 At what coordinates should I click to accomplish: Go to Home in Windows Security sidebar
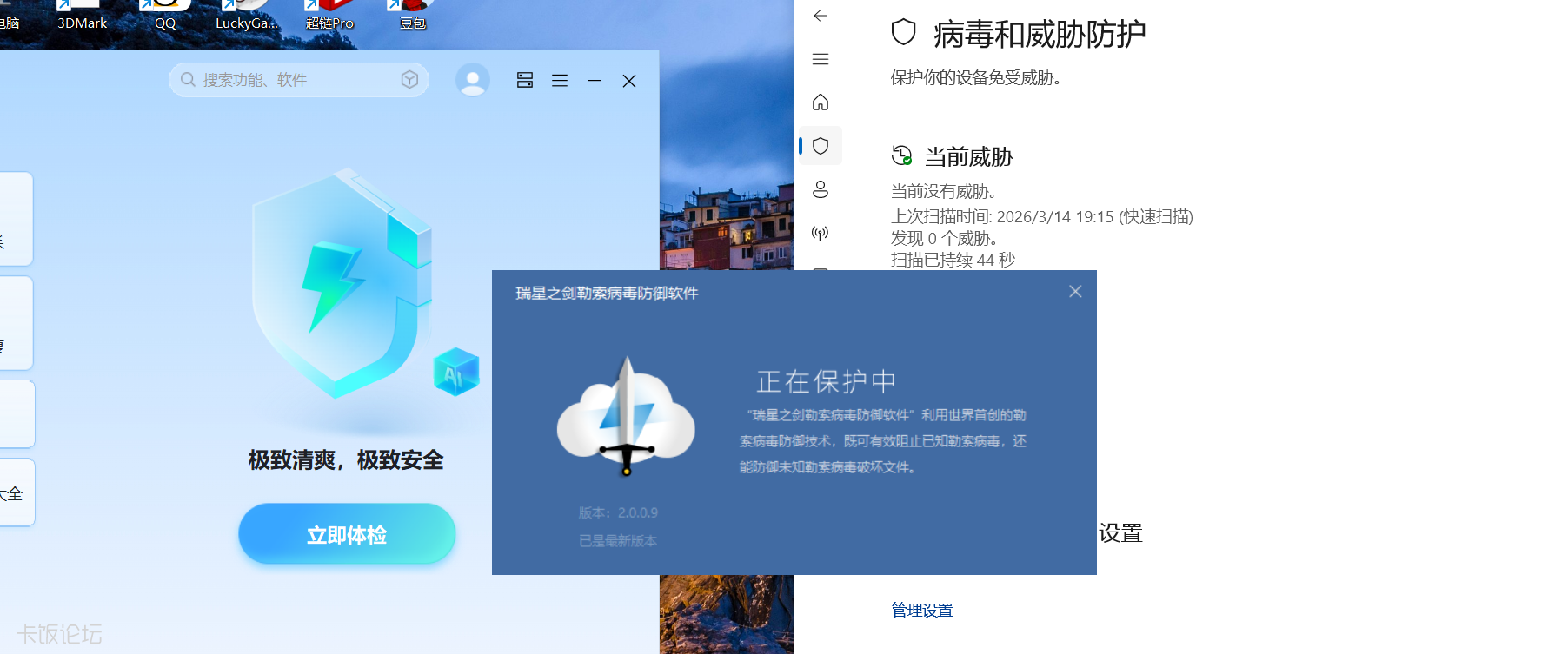(x=821, y=102)
